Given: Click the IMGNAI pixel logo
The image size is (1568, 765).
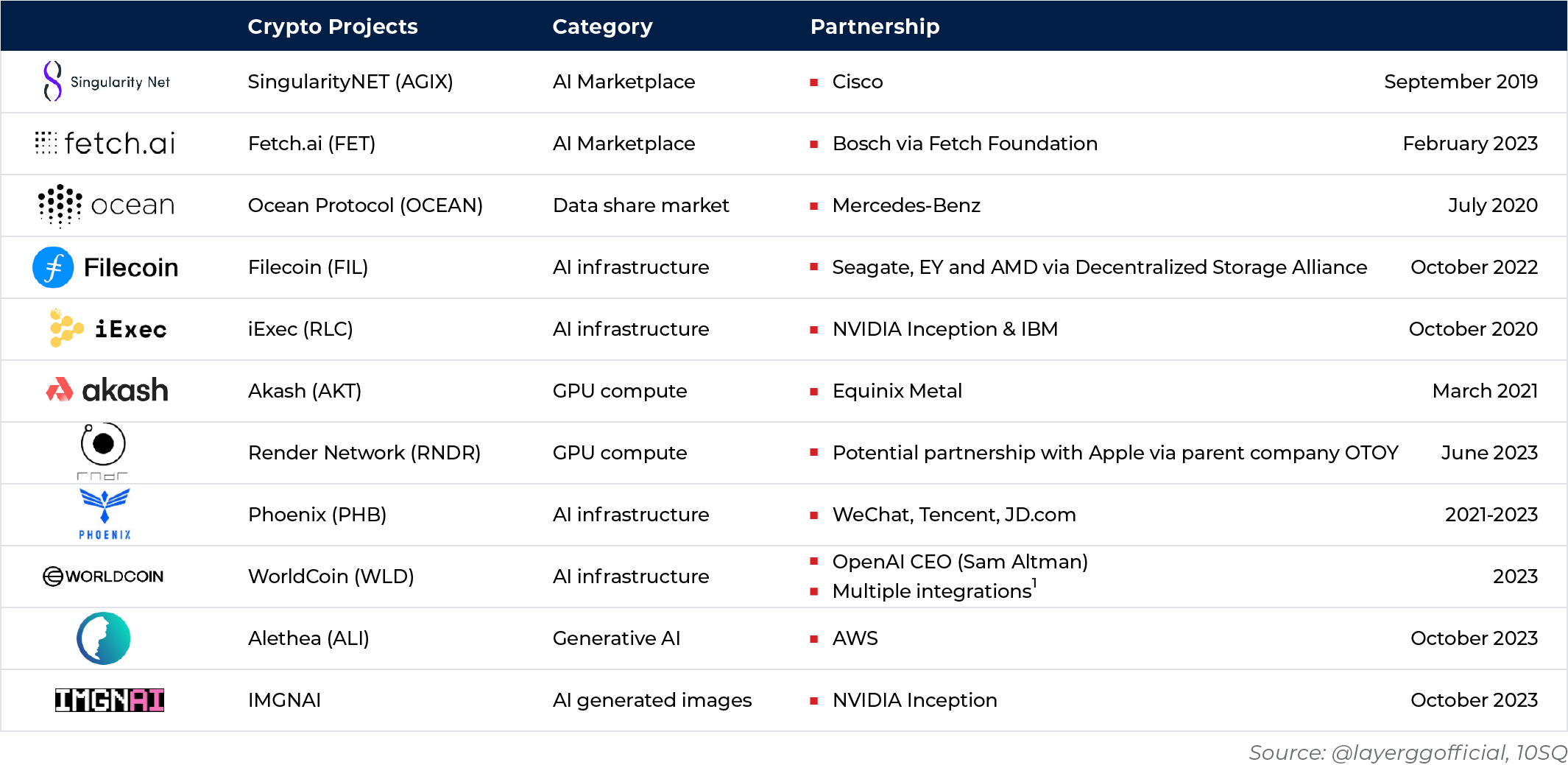Looking at the screenshot, I should (x=110, y=699).
